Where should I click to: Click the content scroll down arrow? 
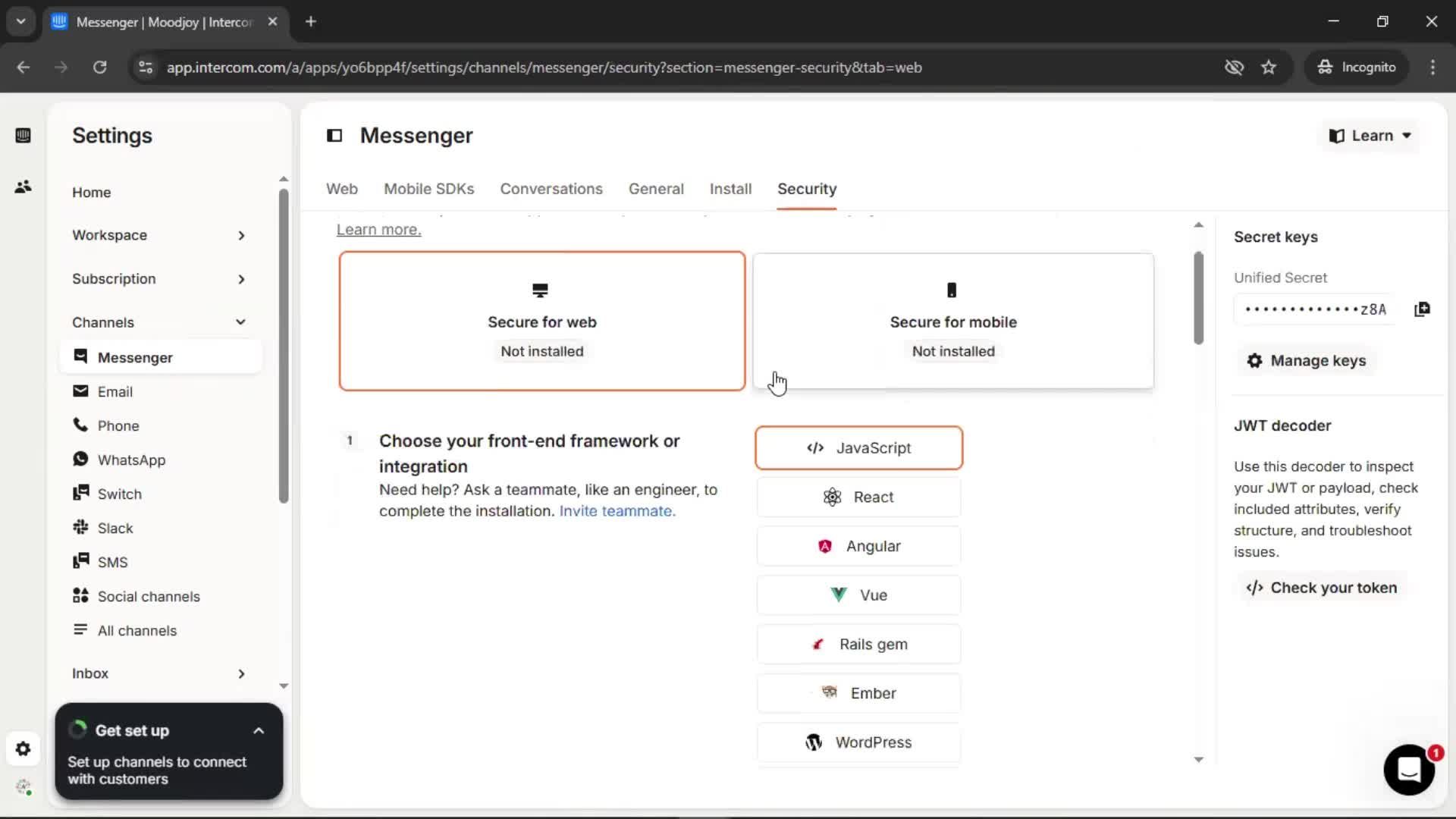pos(1198,759)
